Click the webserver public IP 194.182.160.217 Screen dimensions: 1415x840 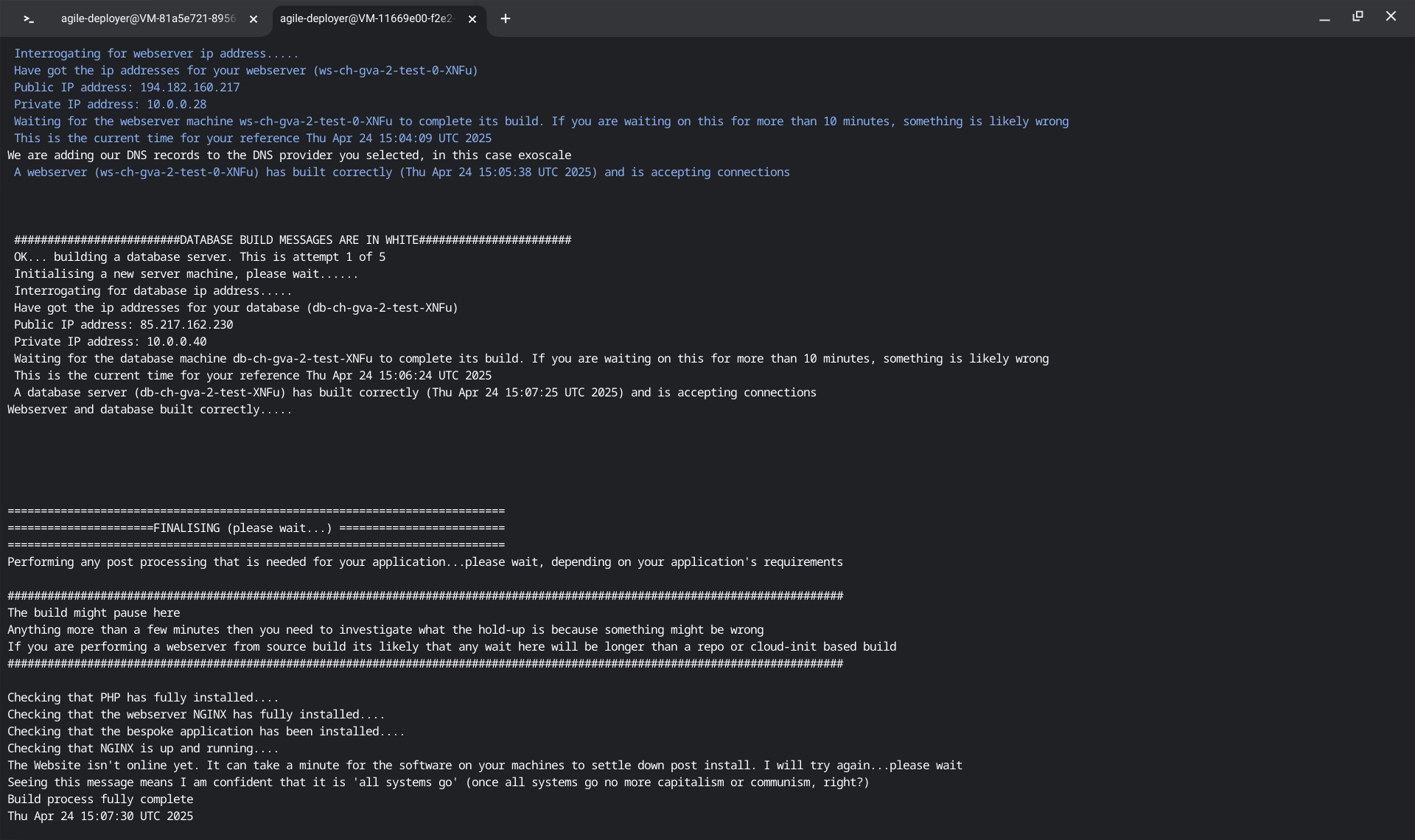click(x=189, y=87)
